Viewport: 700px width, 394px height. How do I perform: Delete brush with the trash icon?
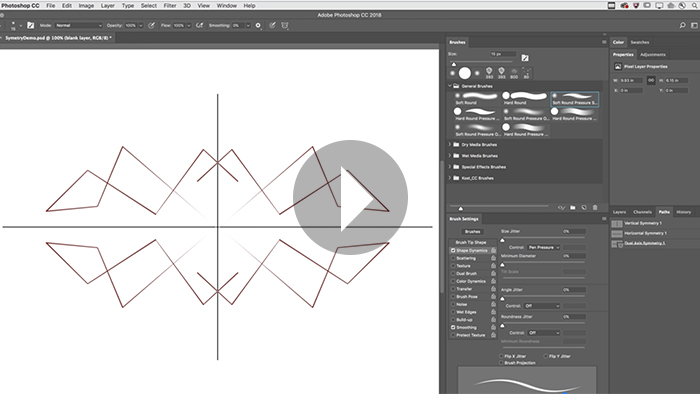pos(595,207)
